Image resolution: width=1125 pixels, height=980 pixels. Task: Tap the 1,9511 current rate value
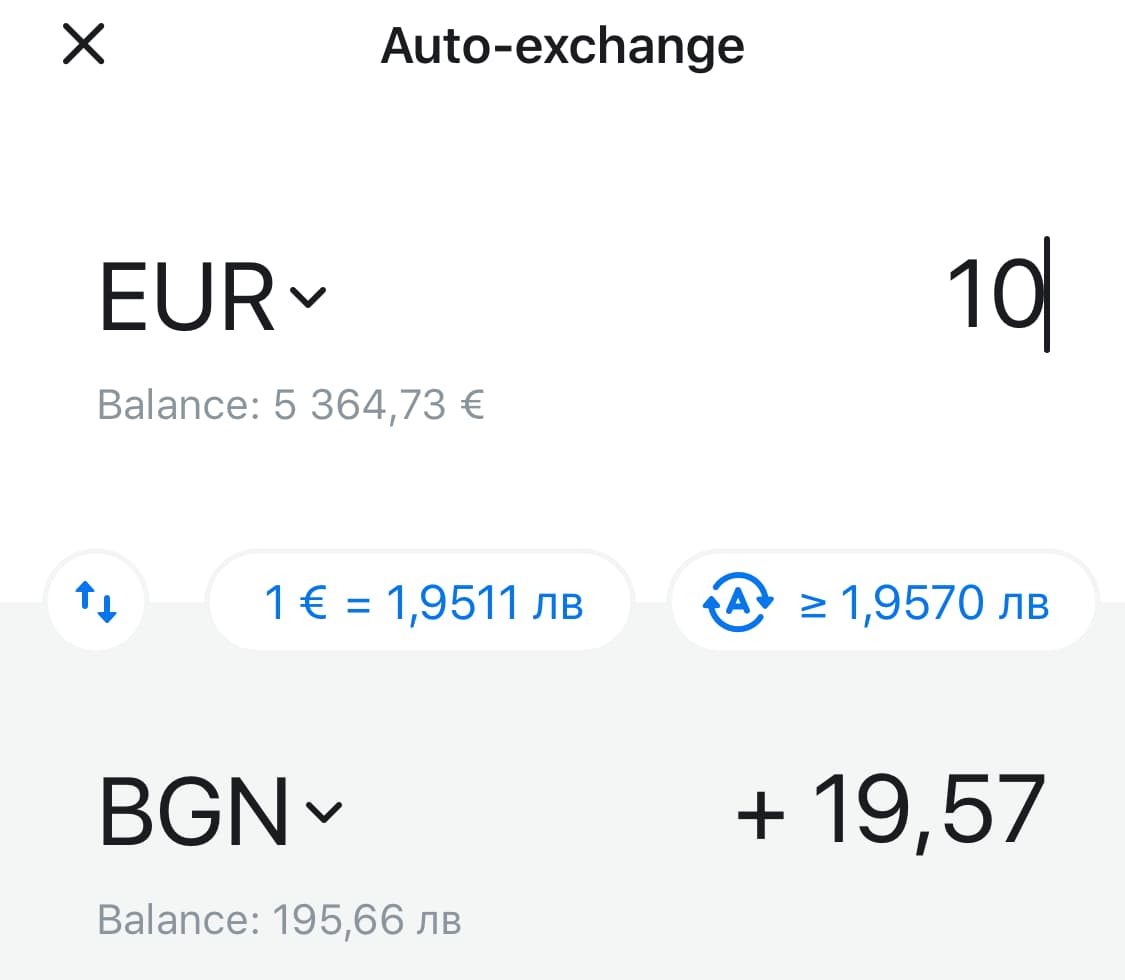click(452, 603)
